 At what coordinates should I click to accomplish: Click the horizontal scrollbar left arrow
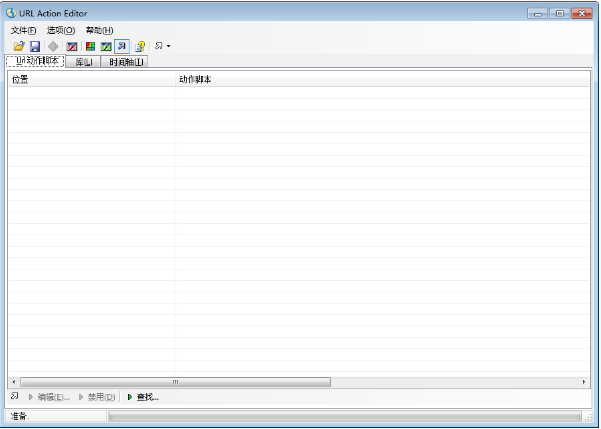[x=14, y=382]
